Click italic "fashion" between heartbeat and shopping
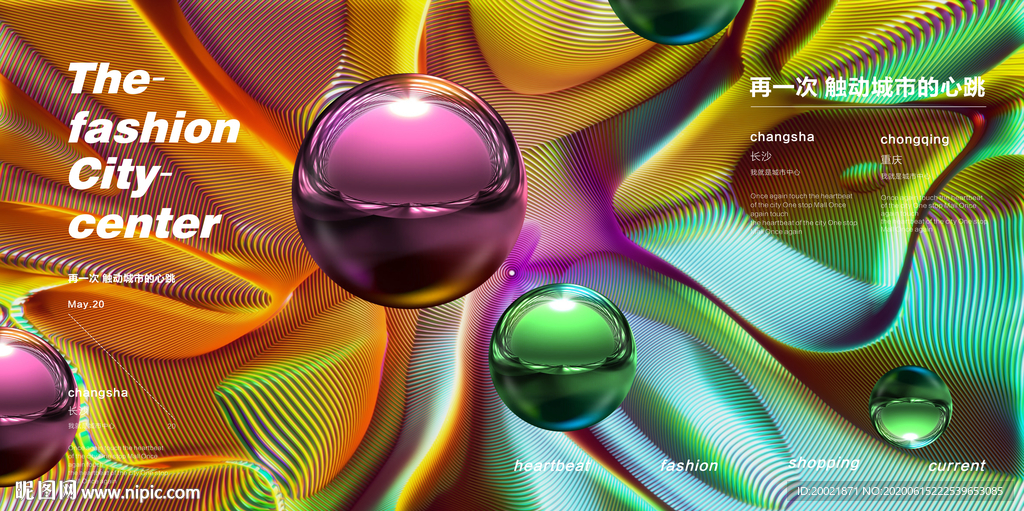The image size is (1024, 511). click(689, 466)
